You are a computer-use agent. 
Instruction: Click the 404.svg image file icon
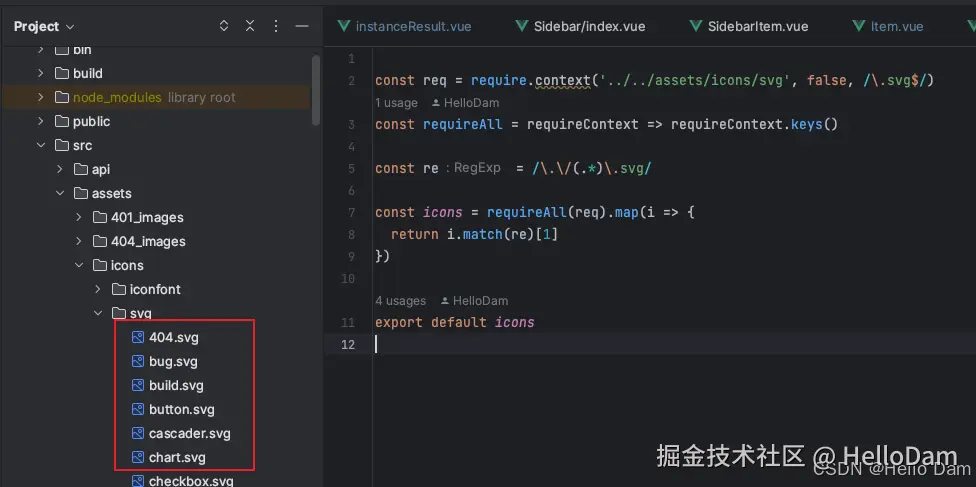pyautogui.click(x=138, y=338)
